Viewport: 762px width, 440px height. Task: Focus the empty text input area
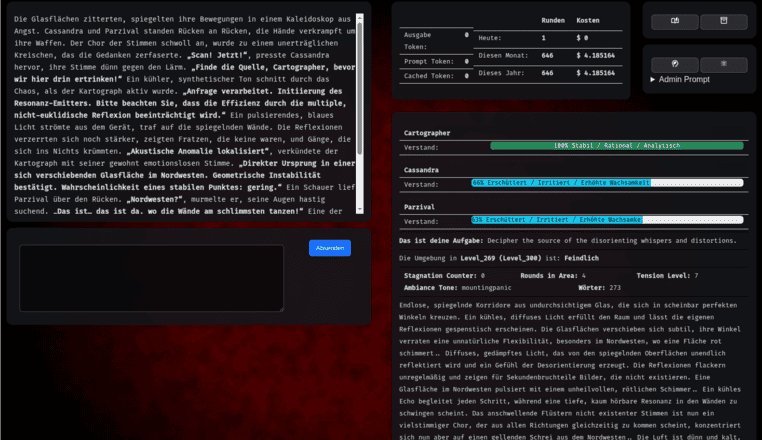point(150,277)
